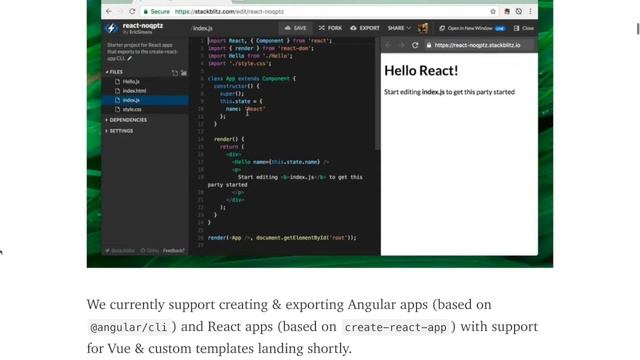Click the GitHub link in sidebar footer

[150, 251]
